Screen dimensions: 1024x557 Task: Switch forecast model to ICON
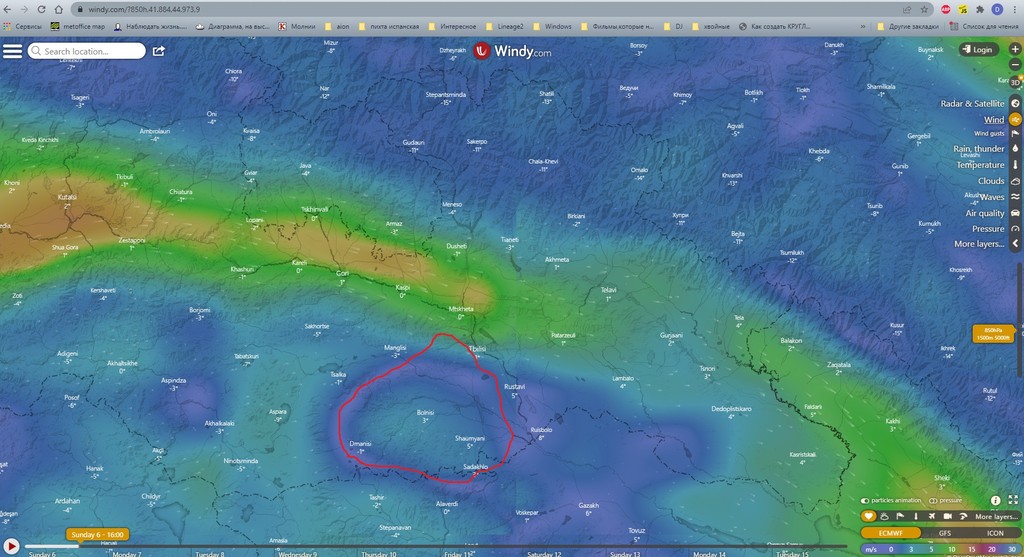tap(995, 533)
